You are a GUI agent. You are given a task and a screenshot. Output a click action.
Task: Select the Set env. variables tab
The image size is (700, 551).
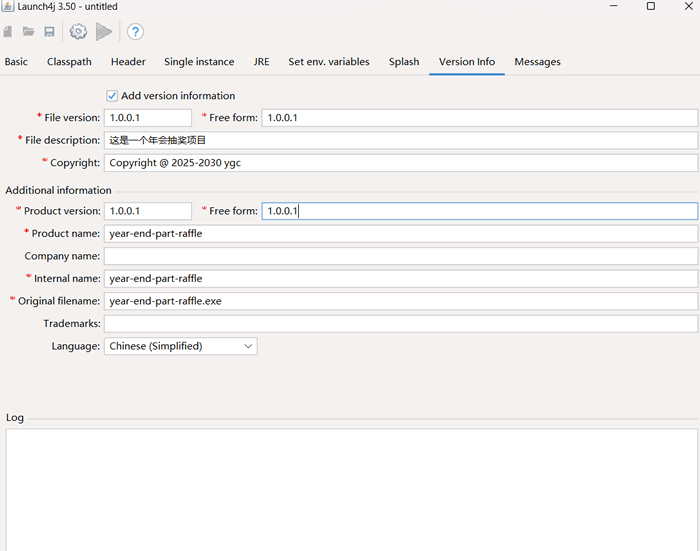329,62
